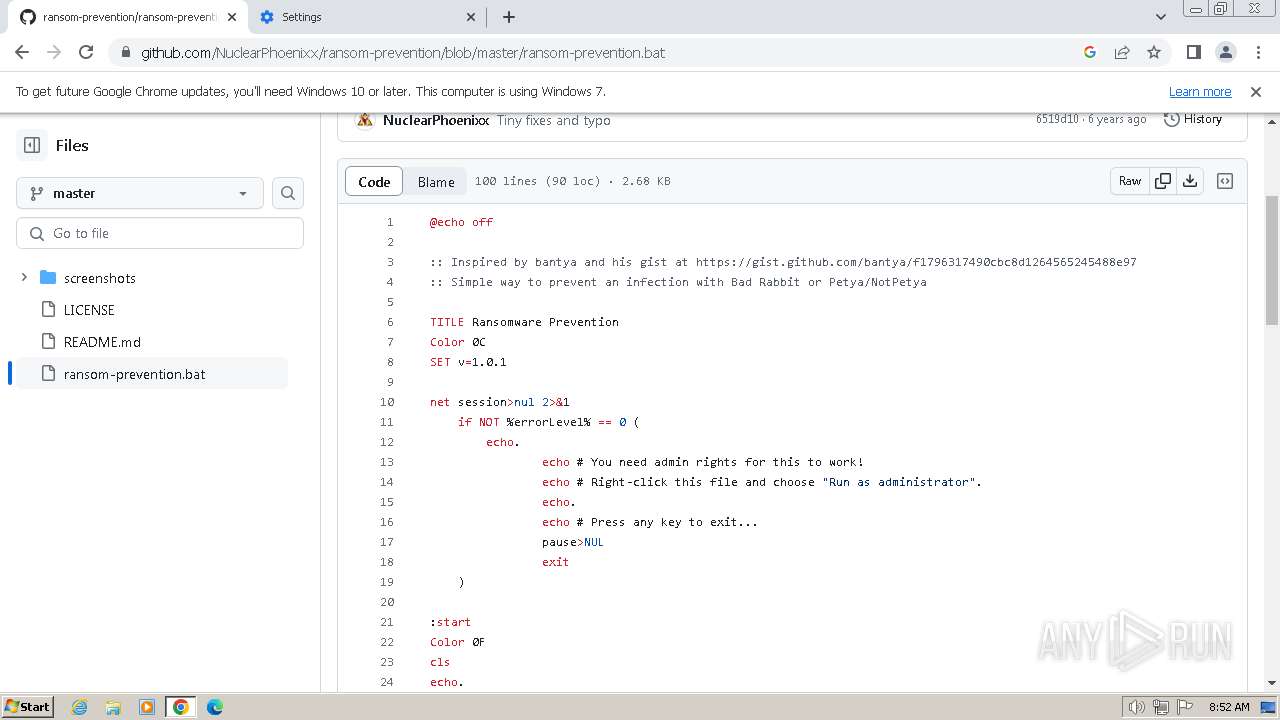Switch to the Settings tab

pos(367,17)
